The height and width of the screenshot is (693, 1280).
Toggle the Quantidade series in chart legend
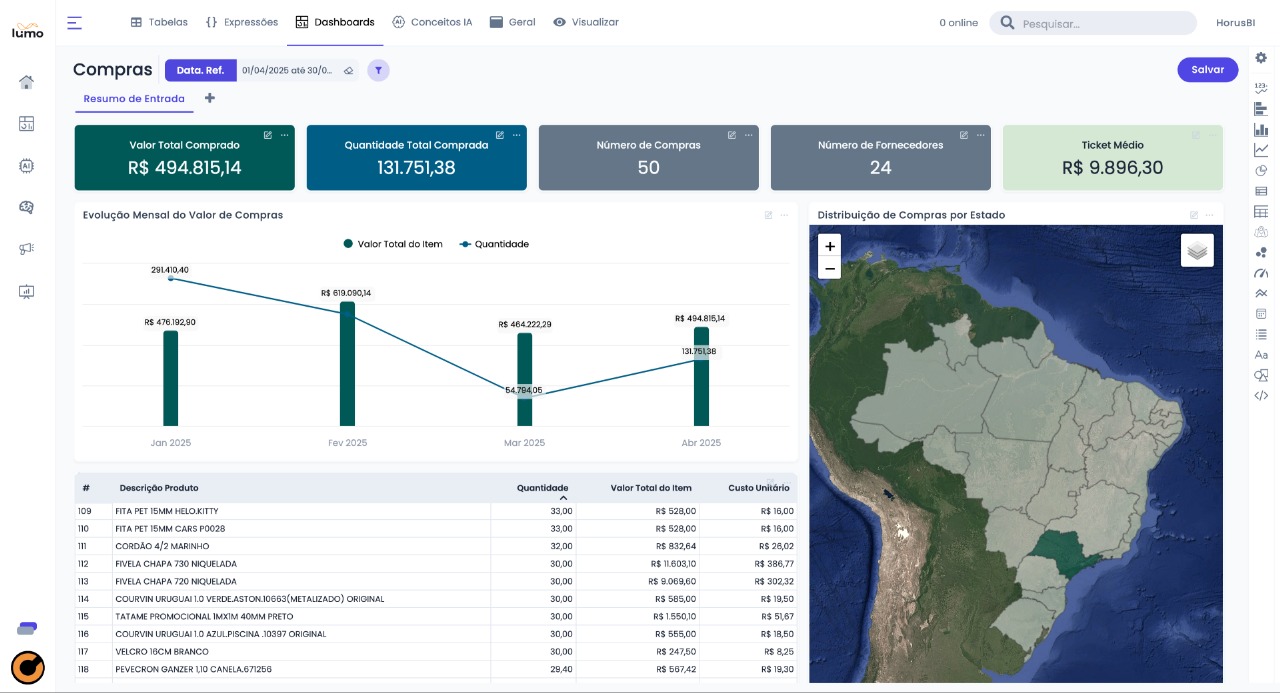point(494,244)
